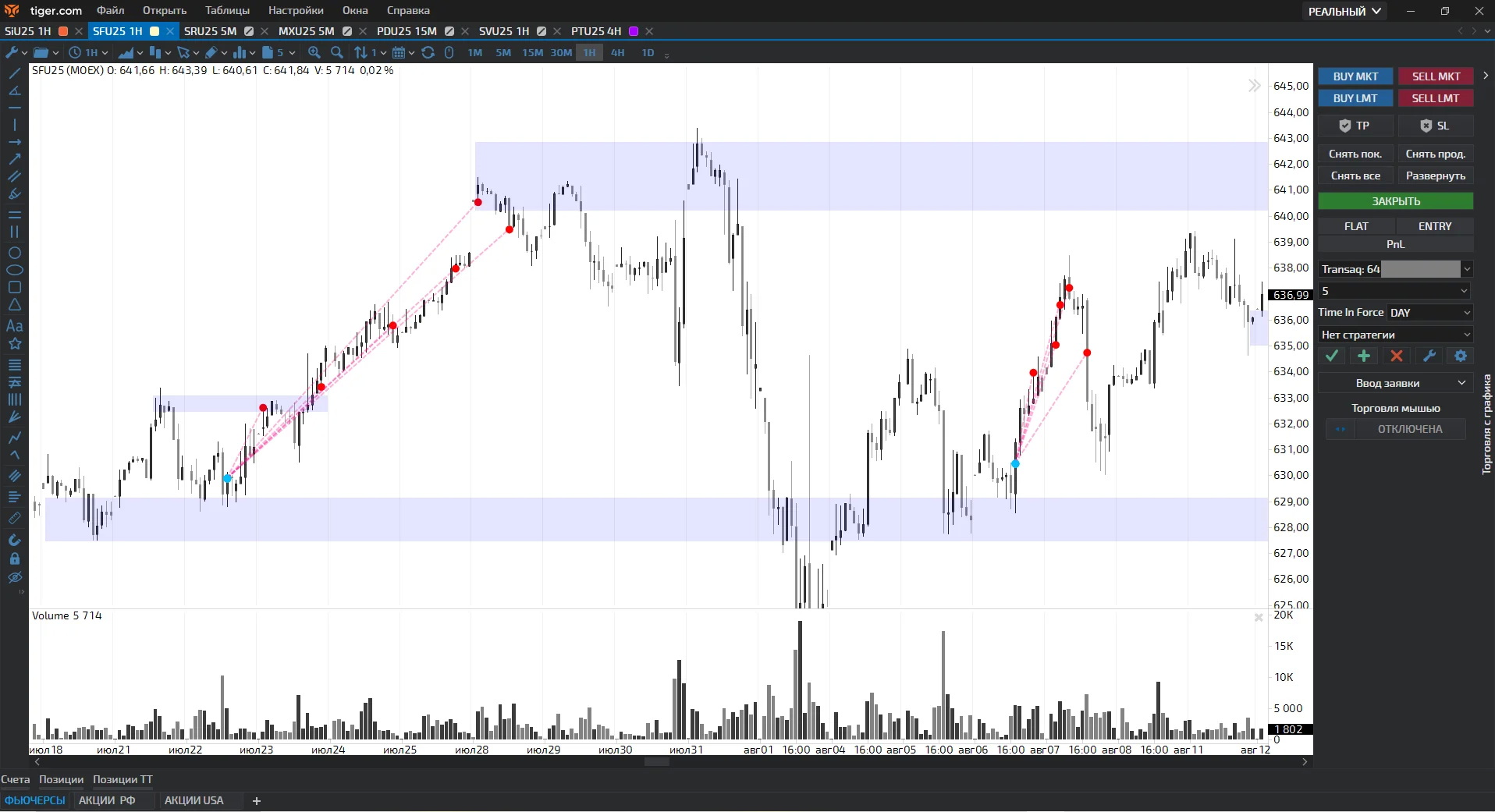Switch timeframe to 5M
This screenshot has width=1495, height=812.
(x=503, y=53)
